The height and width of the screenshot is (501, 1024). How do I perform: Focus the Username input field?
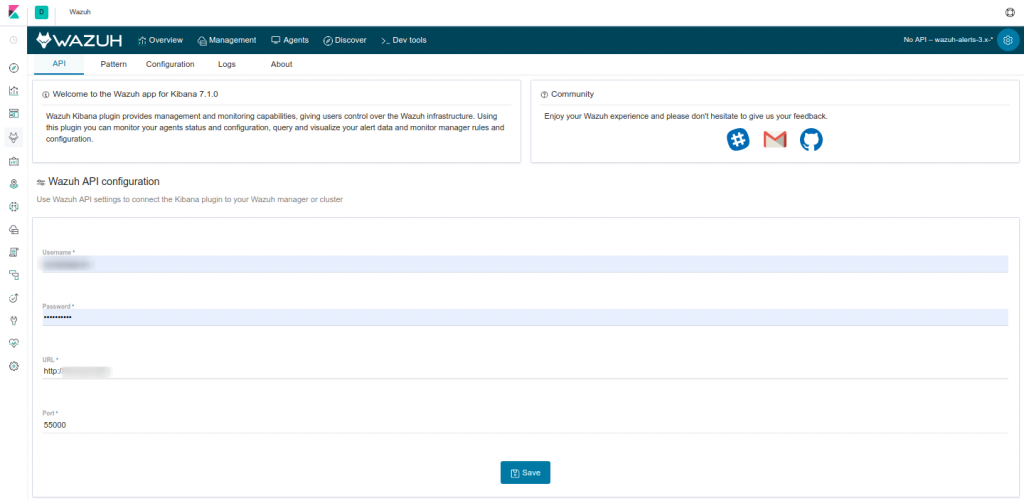tap(525, 264)
